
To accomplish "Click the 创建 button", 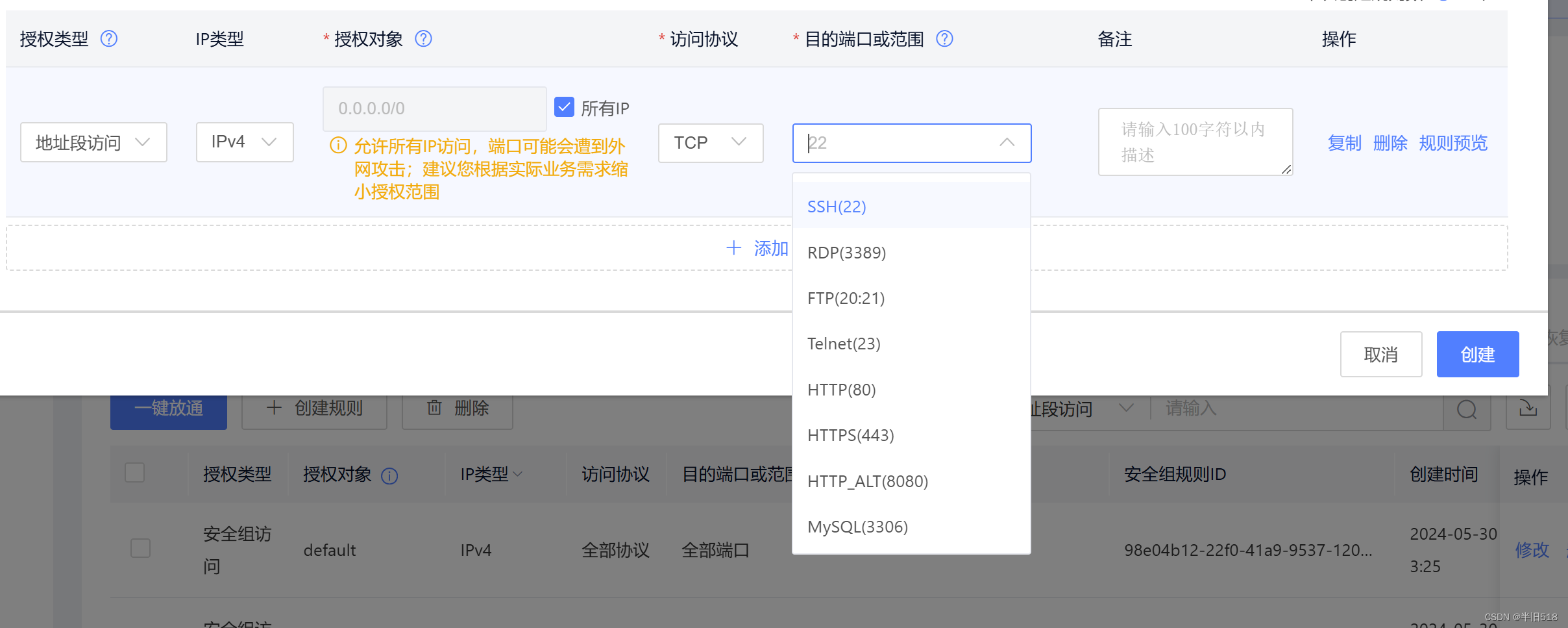I will pos(1477,354).
